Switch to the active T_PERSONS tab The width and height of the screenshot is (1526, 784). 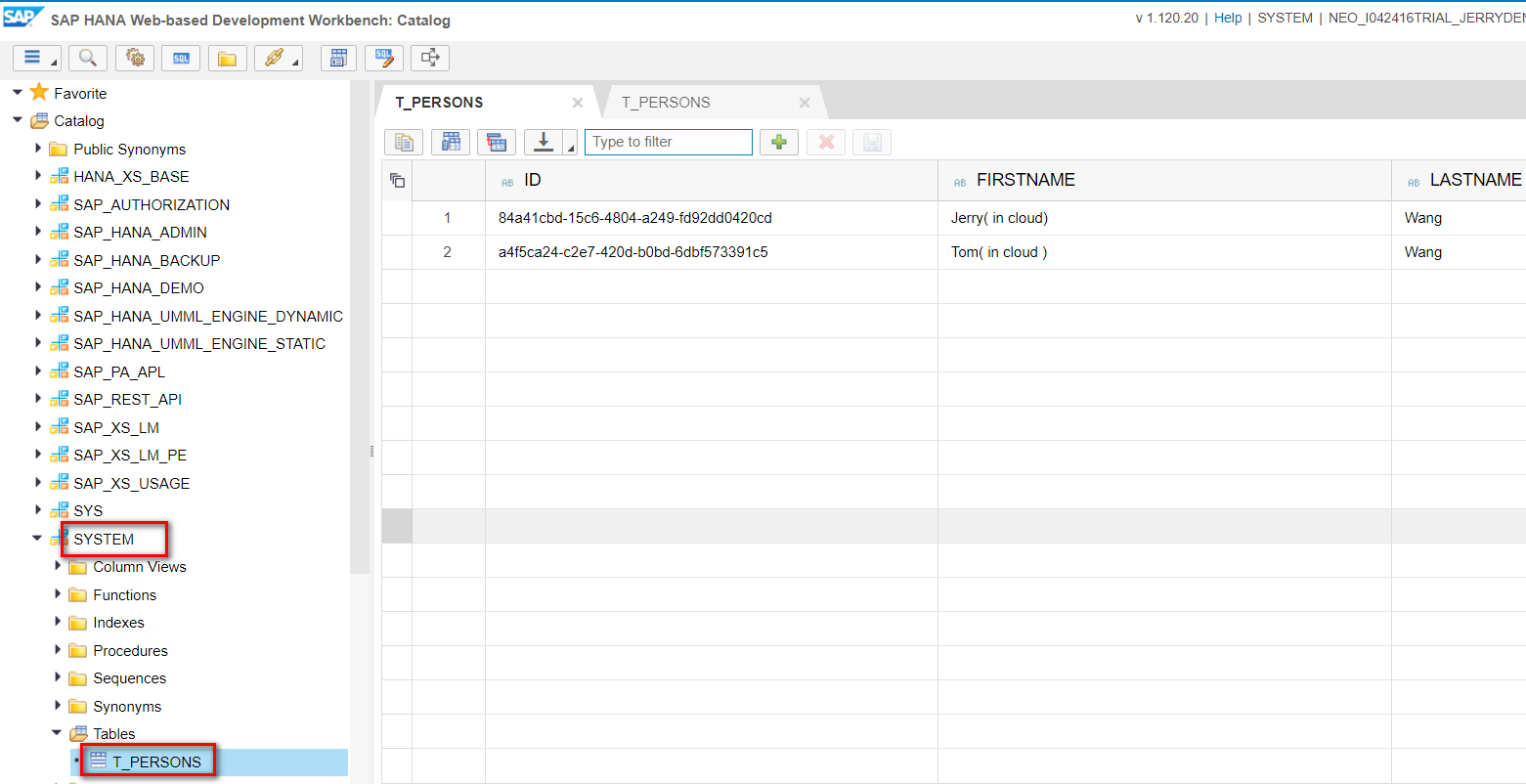click(439, 103)
